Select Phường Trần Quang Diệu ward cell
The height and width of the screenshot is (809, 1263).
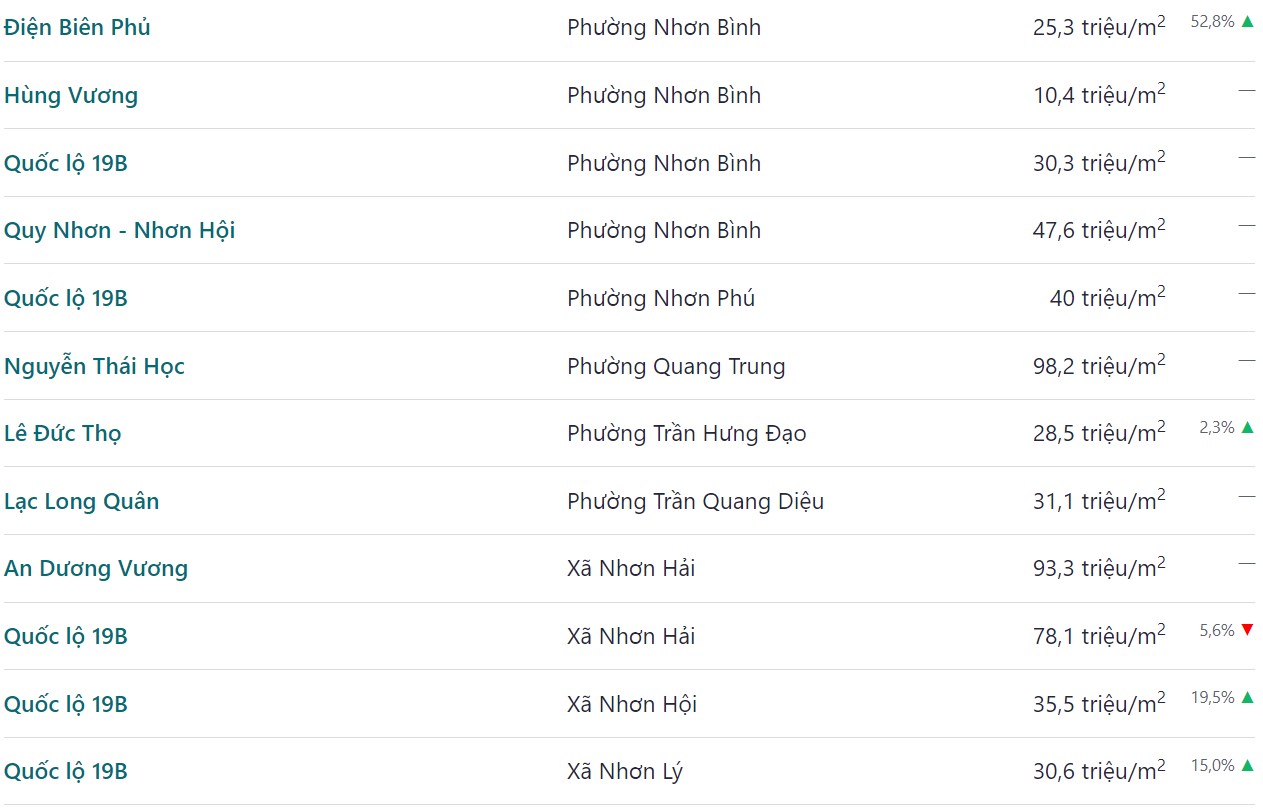695,501
